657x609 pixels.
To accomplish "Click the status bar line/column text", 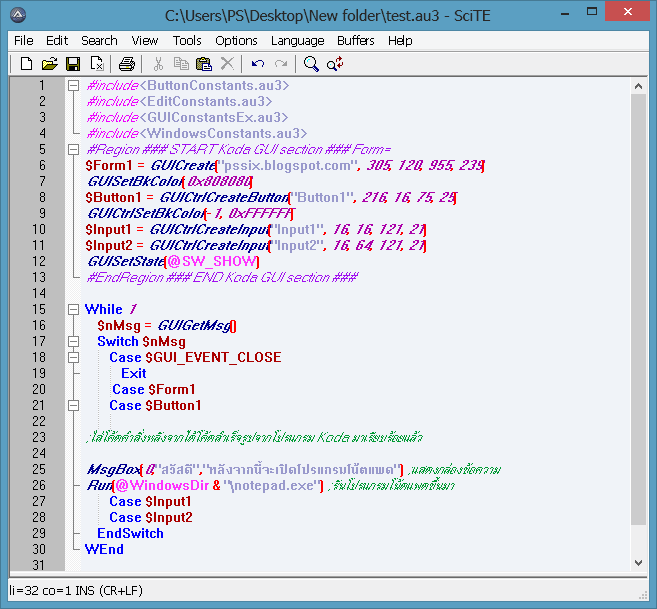I will [x=76, y=591].
